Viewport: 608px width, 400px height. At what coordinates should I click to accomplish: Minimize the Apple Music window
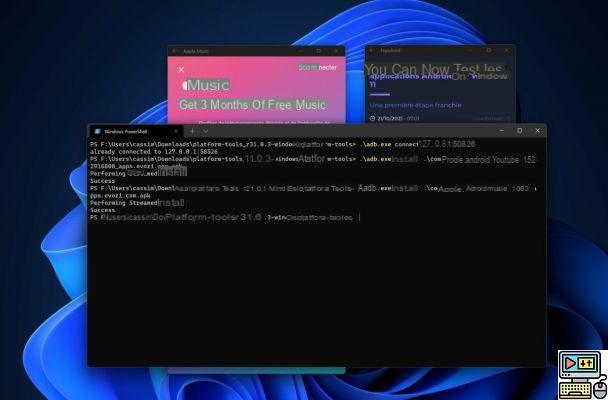click(301, 51)
